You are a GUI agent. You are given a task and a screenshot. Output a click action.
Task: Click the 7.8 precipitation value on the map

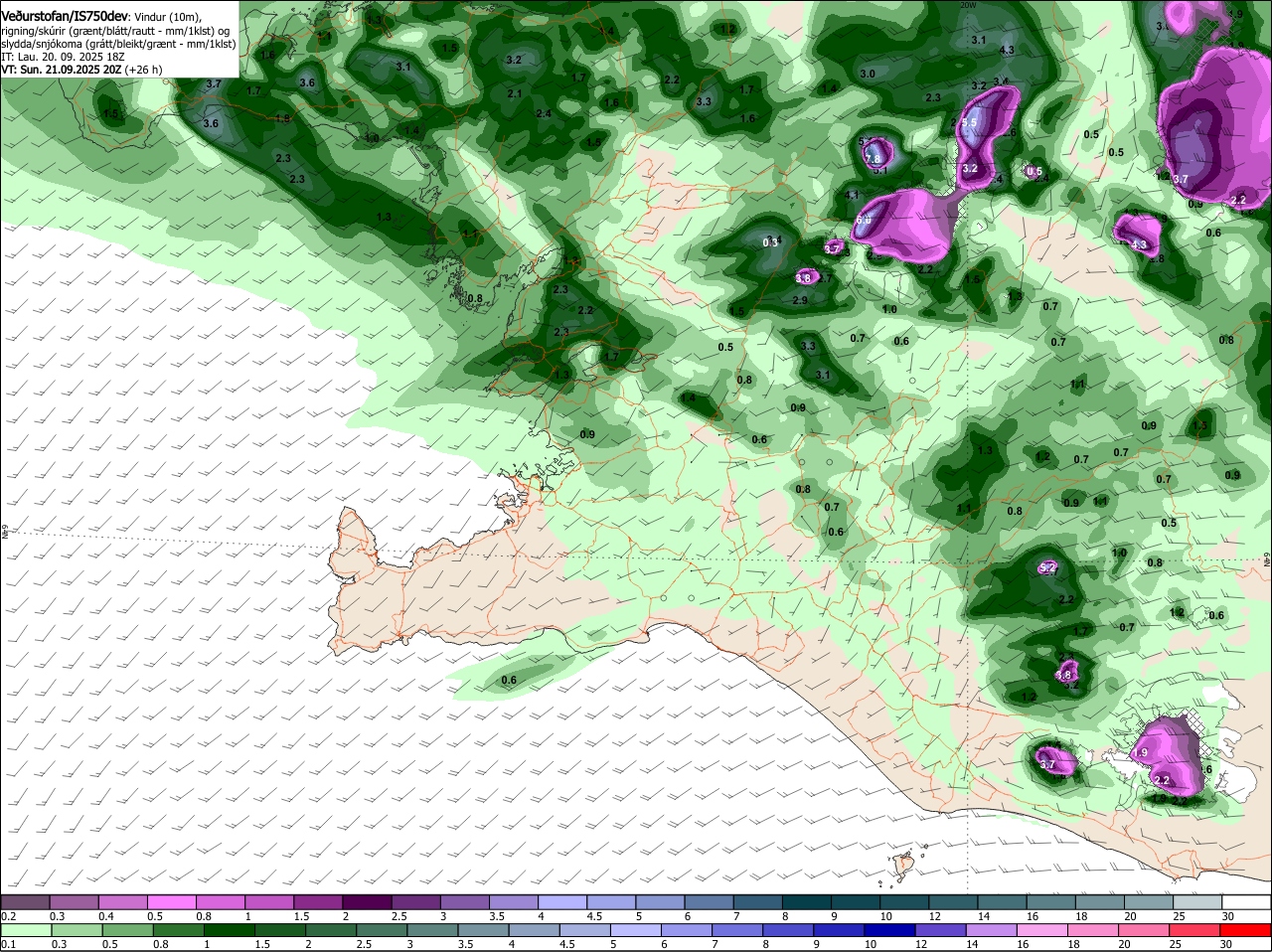click(874, 159)
